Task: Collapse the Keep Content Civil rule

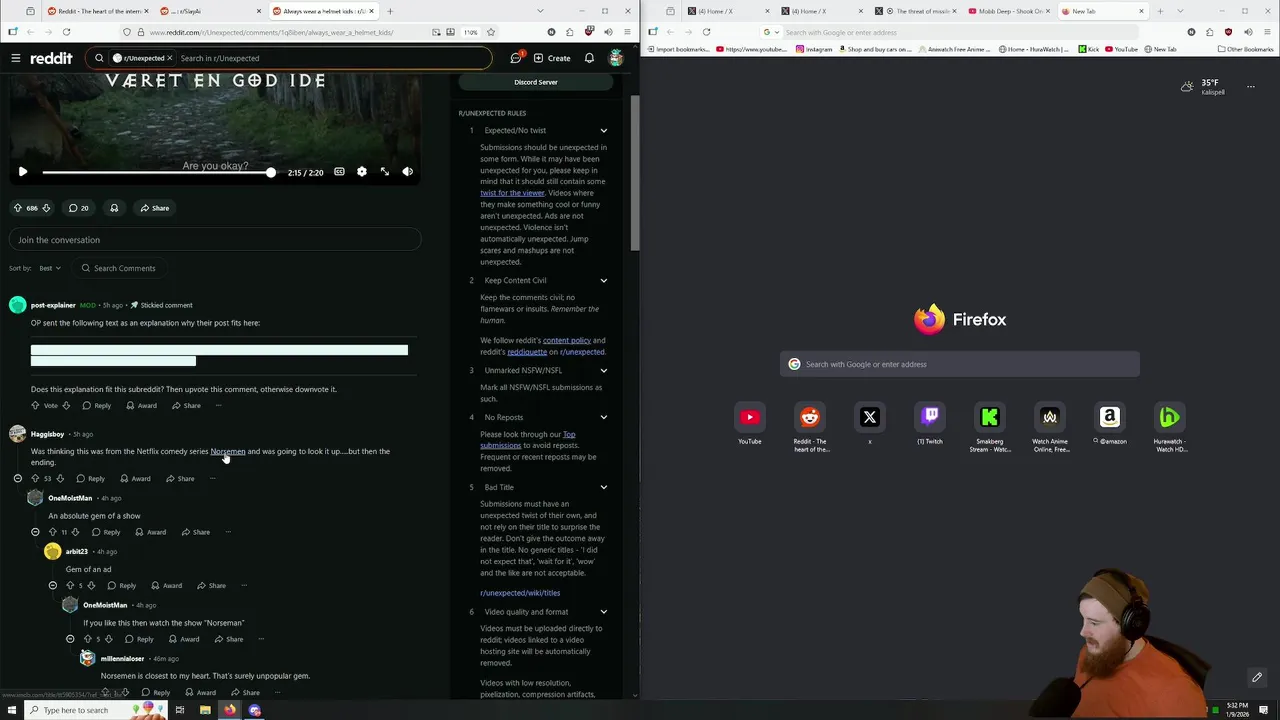Action: [603, 281]
